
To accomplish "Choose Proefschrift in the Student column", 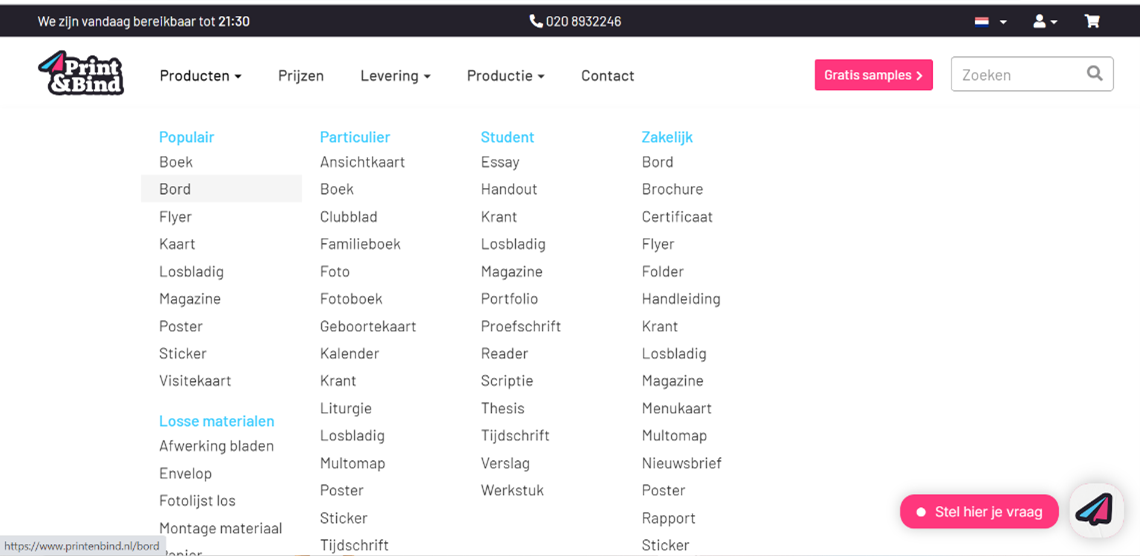I will tap(520, 326).
